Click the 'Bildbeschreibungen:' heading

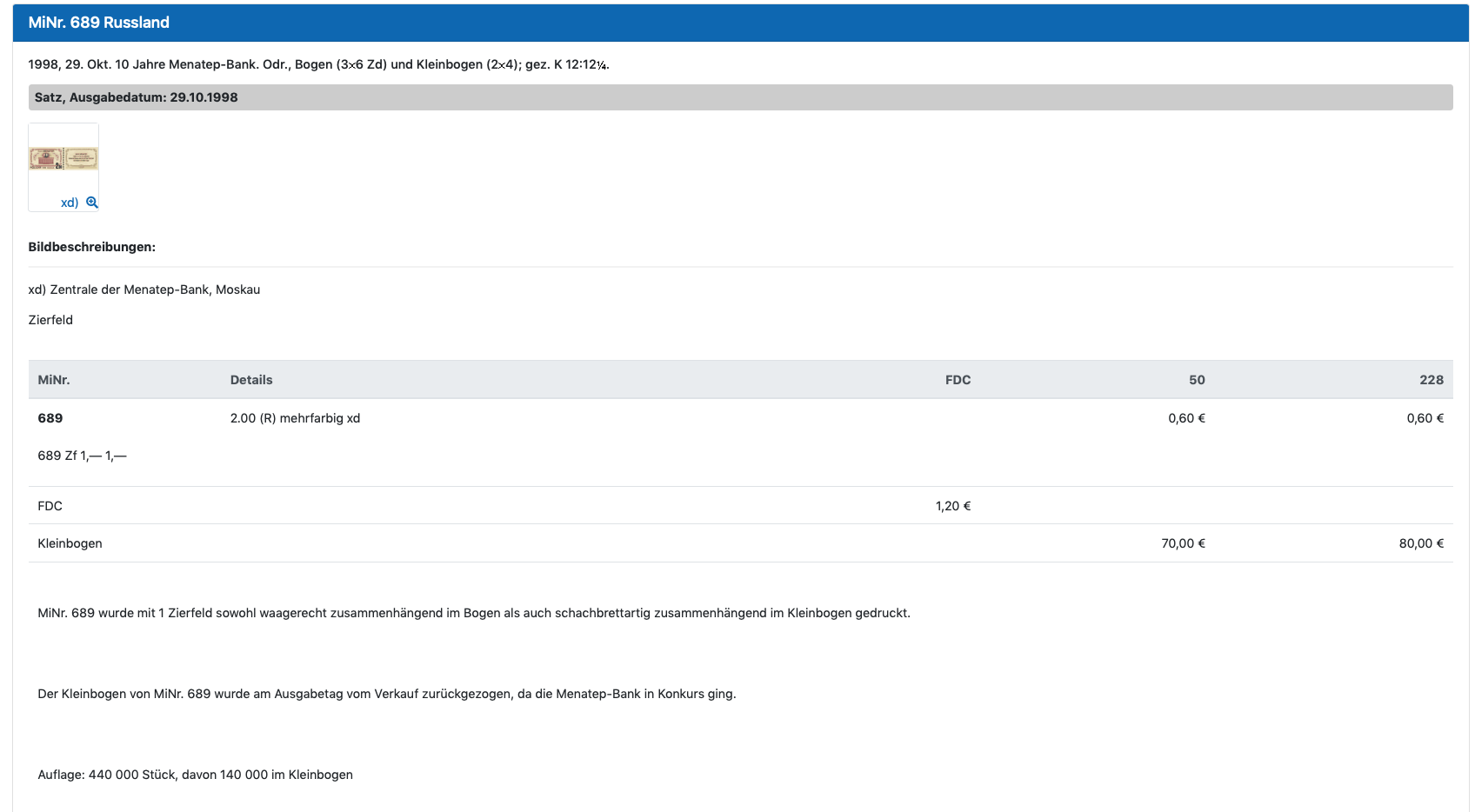click(92, 247)
